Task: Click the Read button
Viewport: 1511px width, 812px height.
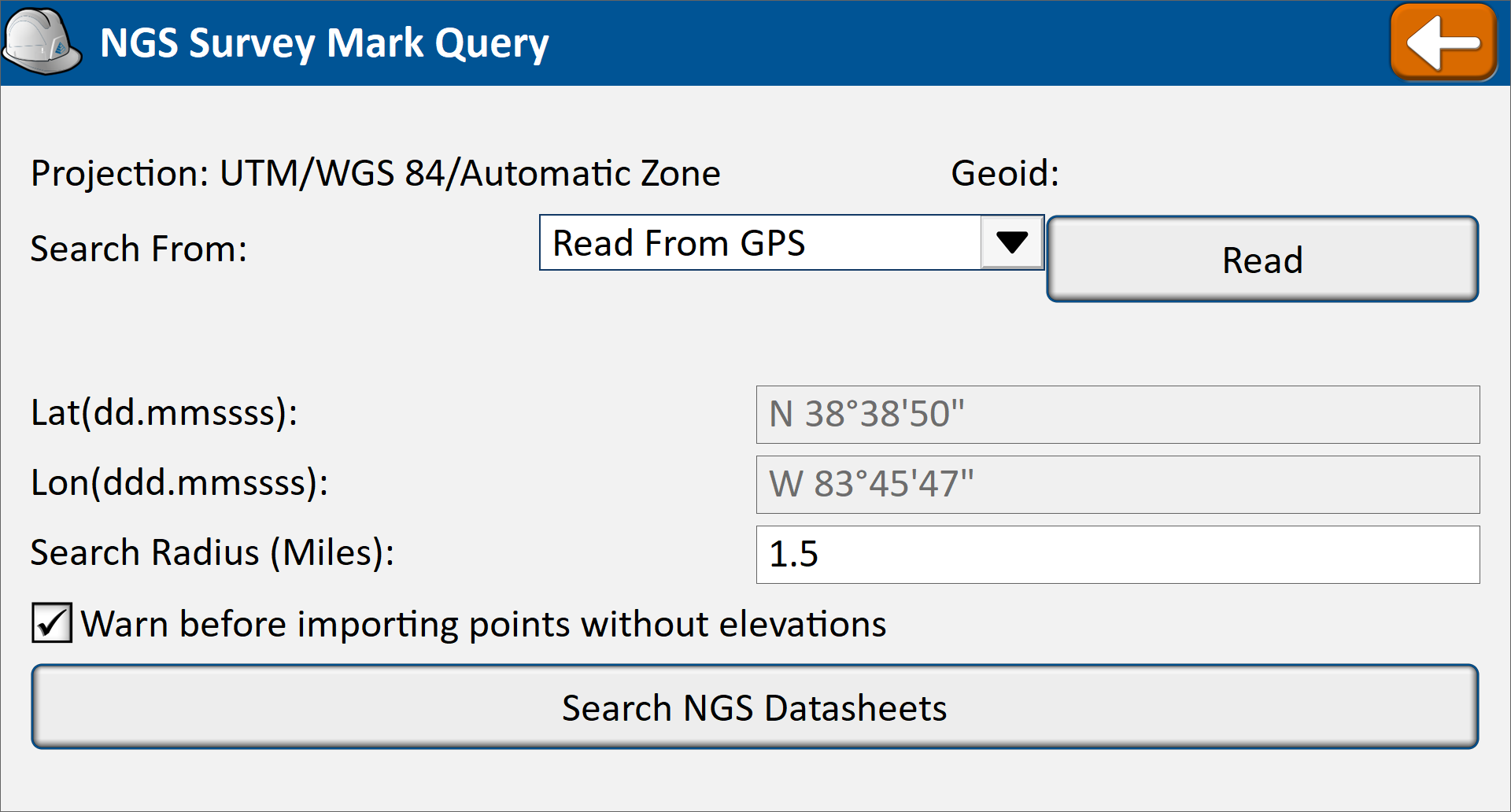Action: point(1262,259)
